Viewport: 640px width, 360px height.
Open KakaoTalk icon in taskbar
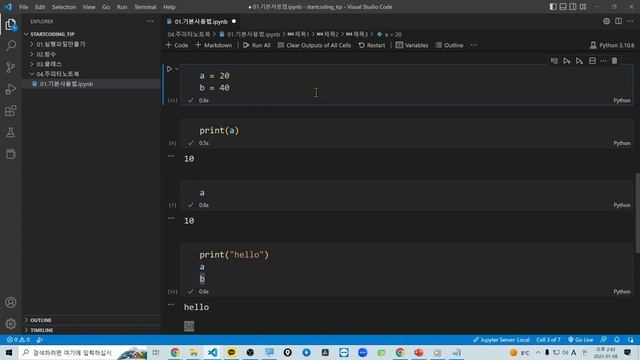pos(231,352)
